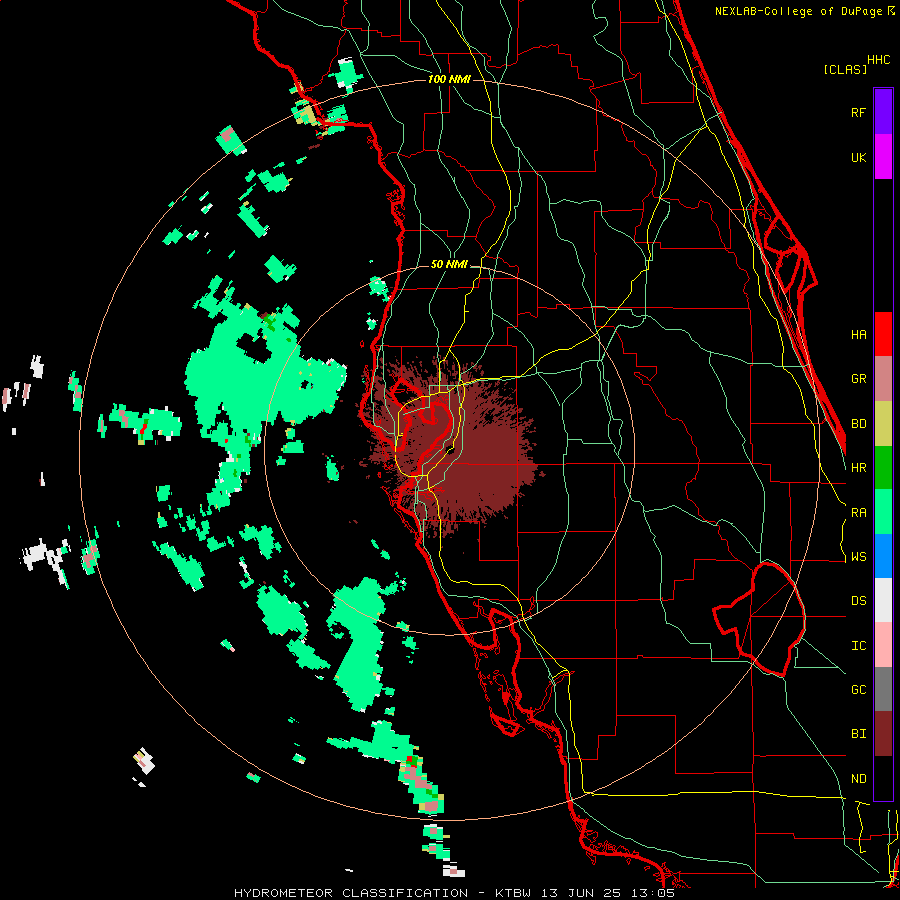
Task: Click the BI legend label text
Action: point(858,734)
